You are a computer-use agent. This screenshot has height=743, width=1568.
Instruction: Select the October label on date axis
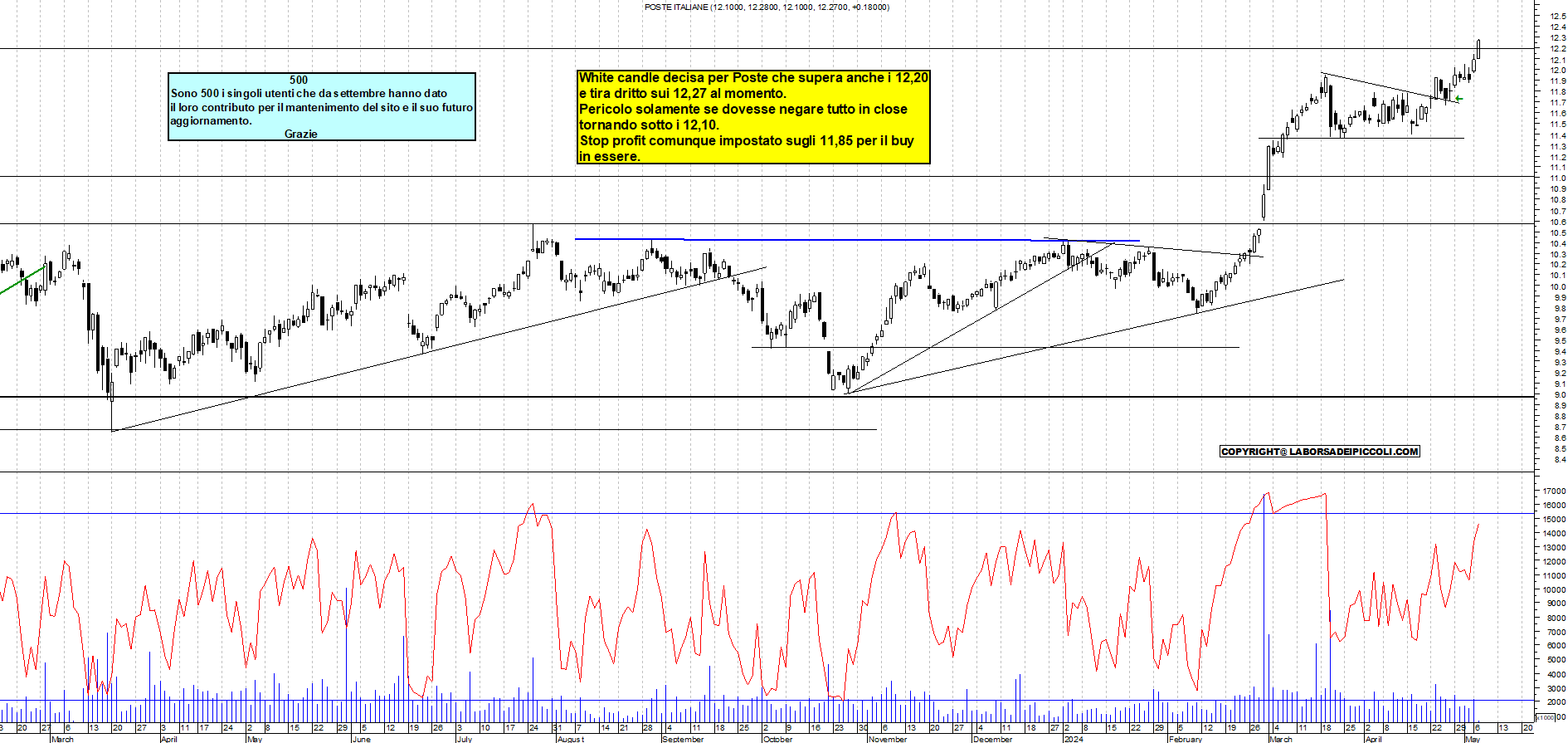(x=777, y=739)
